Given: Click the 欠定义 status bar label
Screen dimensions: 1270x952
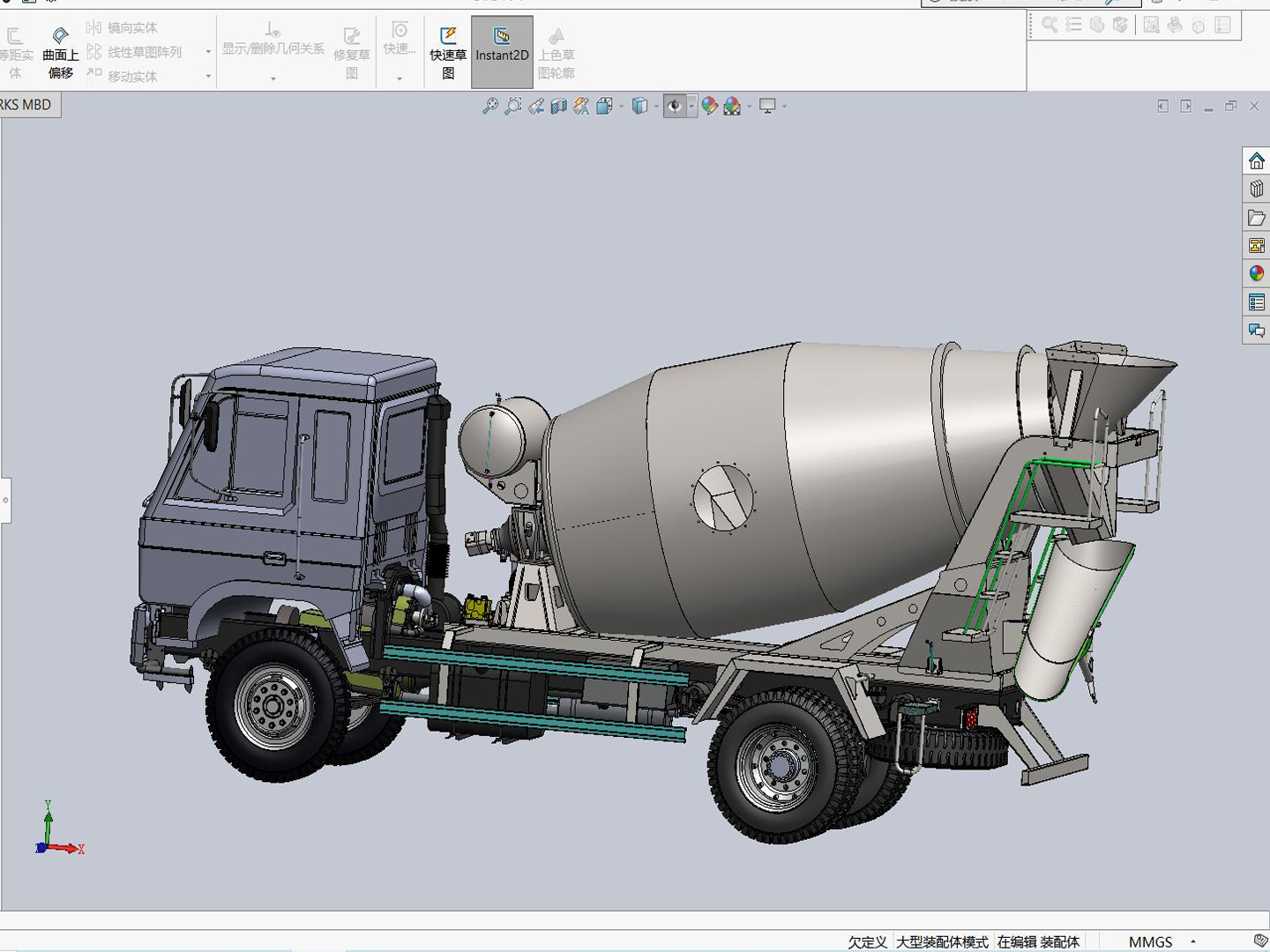Looking at the screenshot, I should coord(867,941).
